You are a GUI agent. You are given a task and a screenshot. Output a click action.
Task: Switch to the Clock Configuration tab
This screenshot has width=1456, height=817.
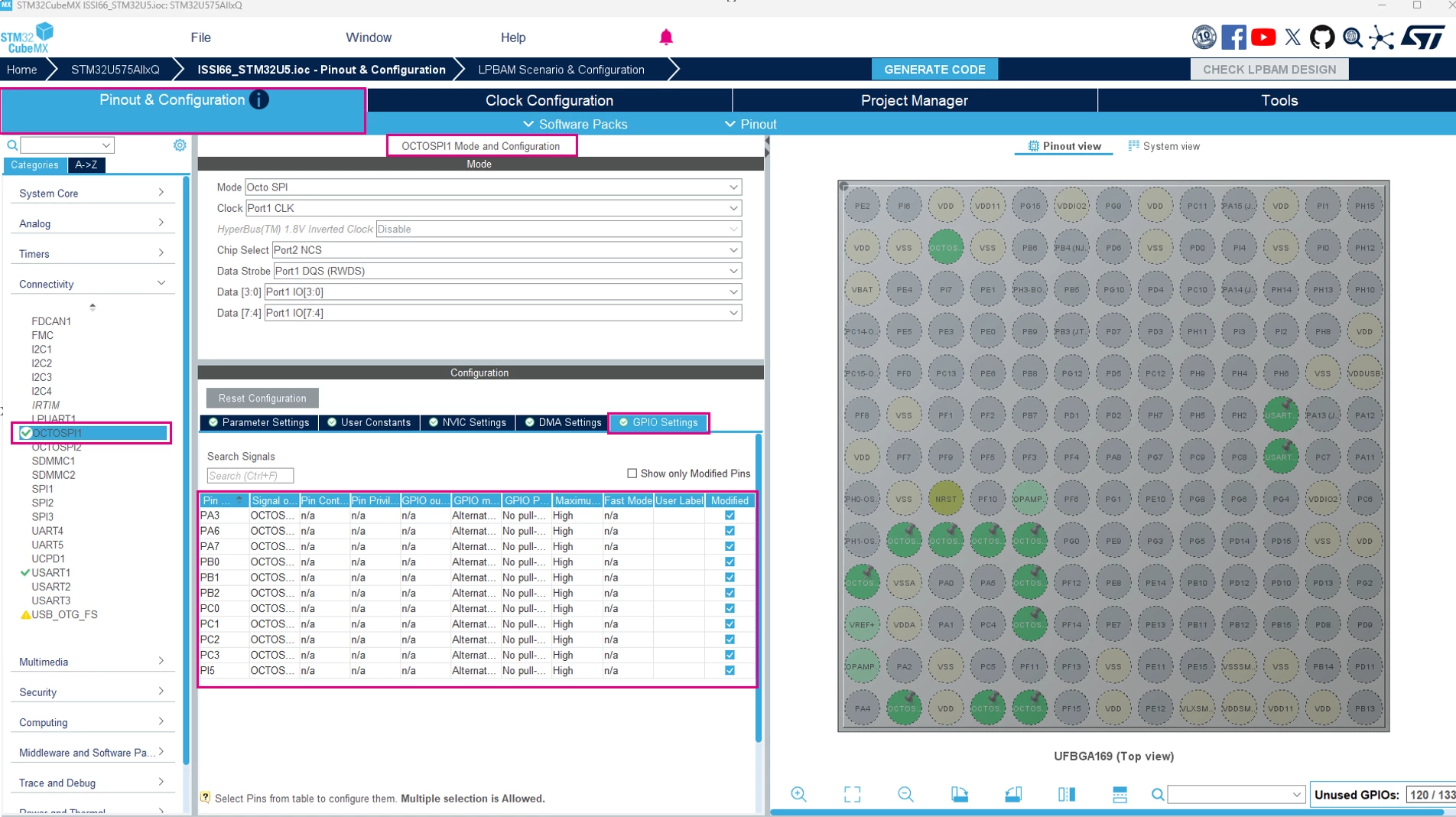(549, 100)
